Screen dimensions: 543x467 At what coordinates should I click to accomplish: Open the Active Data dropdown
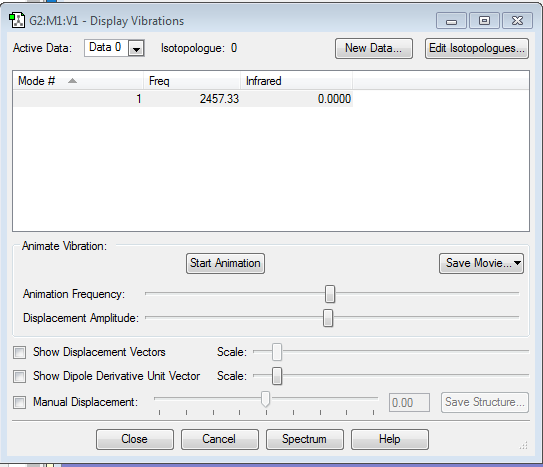pyautogui.click(x=136, y=48)
